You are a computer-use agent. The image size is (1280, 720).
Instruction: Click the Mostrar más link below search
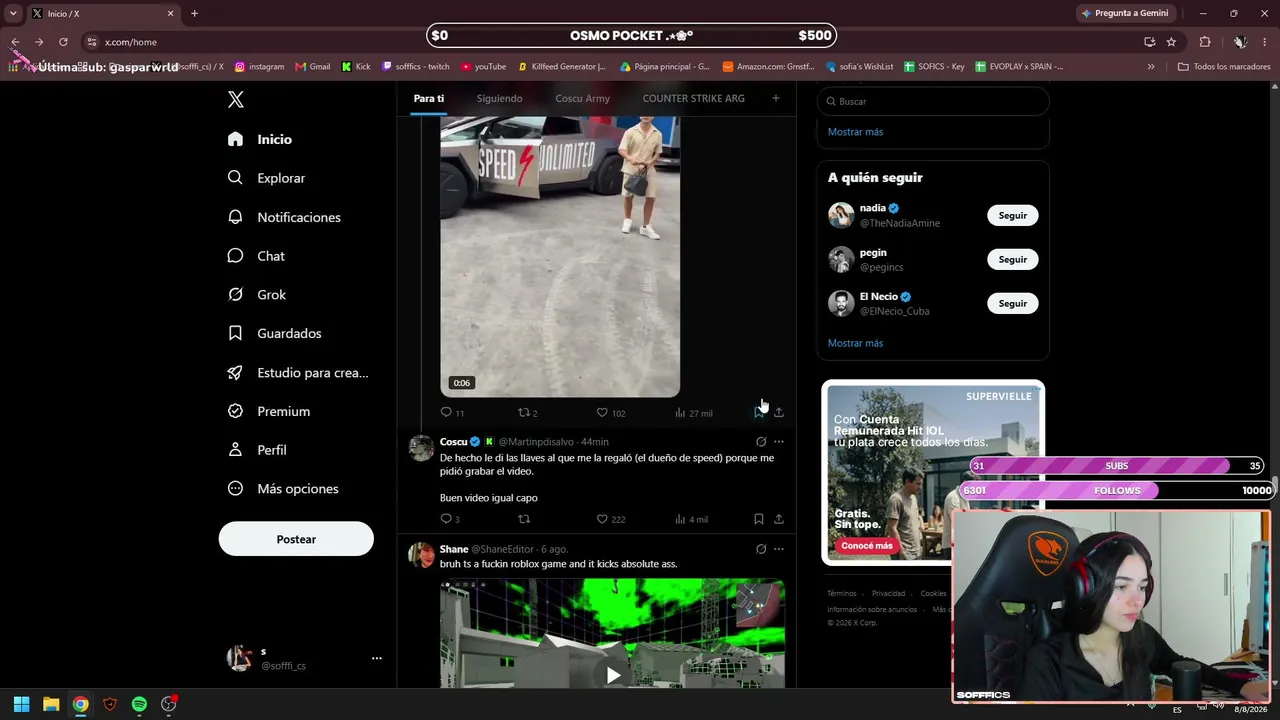tap(855, 132)
